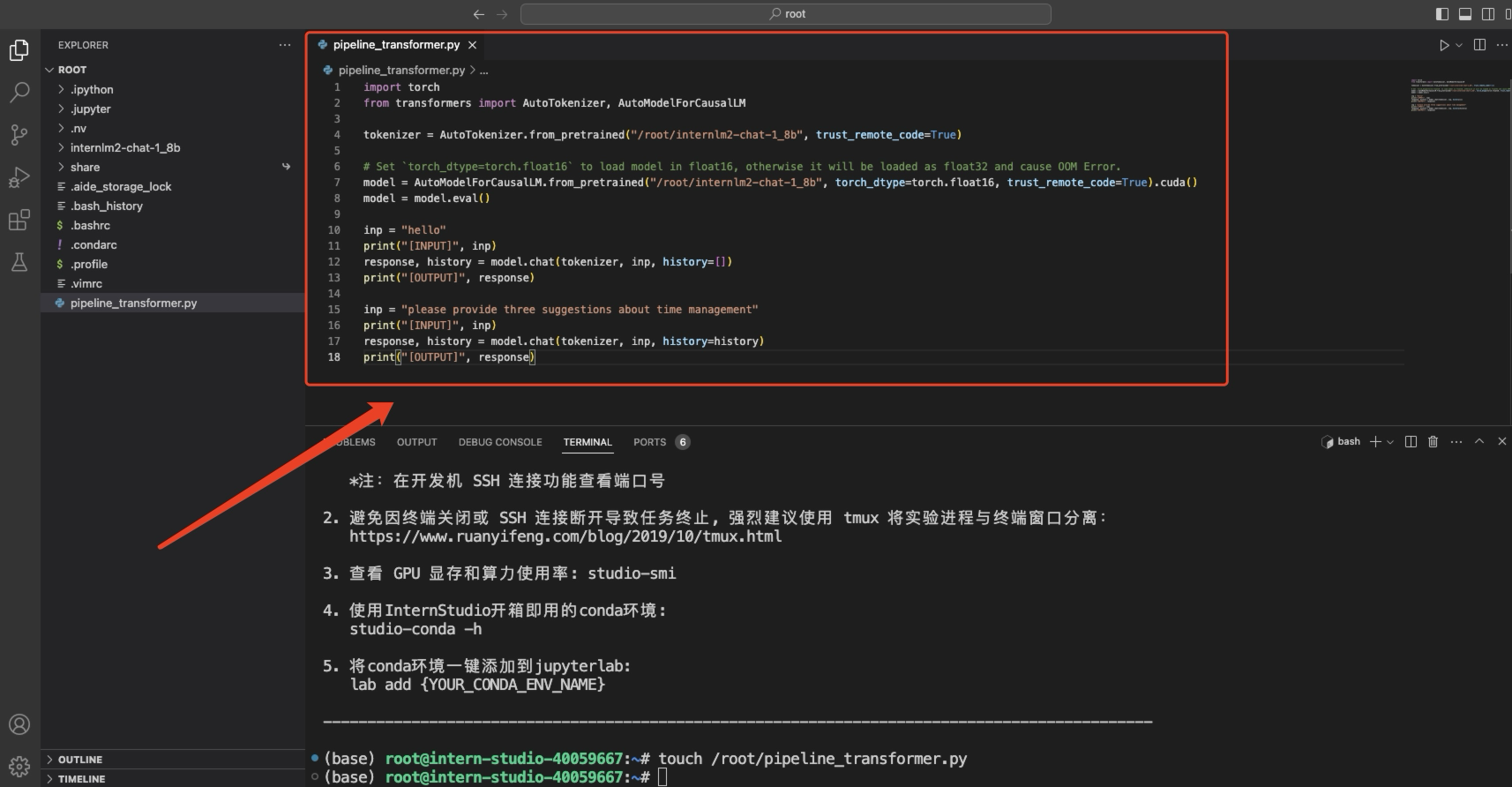Select pipeline_transformer.py in Explorer tree
Viewport: 1512px width, 787px height.
pyautogui.click(x=173, y=303)
